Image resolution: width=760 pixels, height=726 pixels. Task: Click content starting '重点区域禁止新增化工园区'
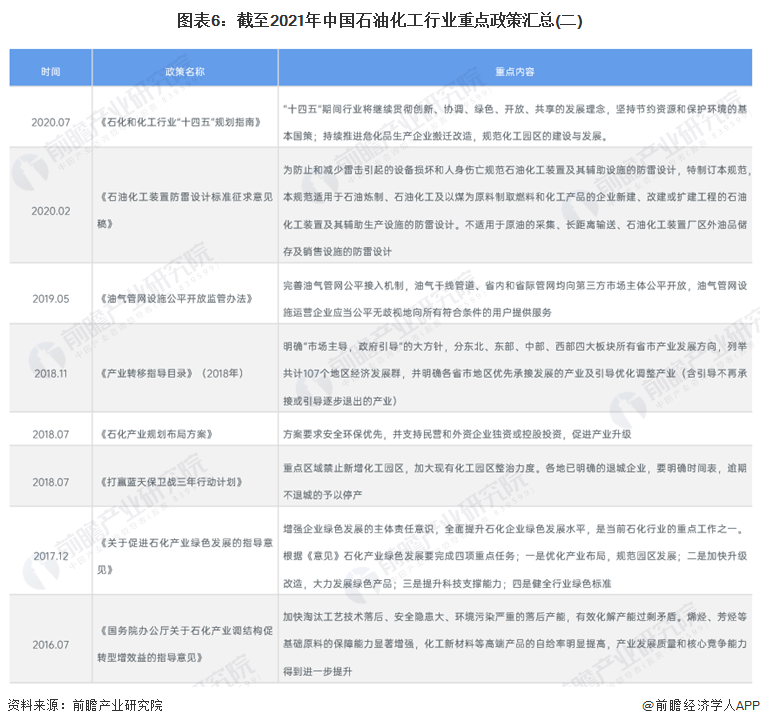[x=515, y=482]
